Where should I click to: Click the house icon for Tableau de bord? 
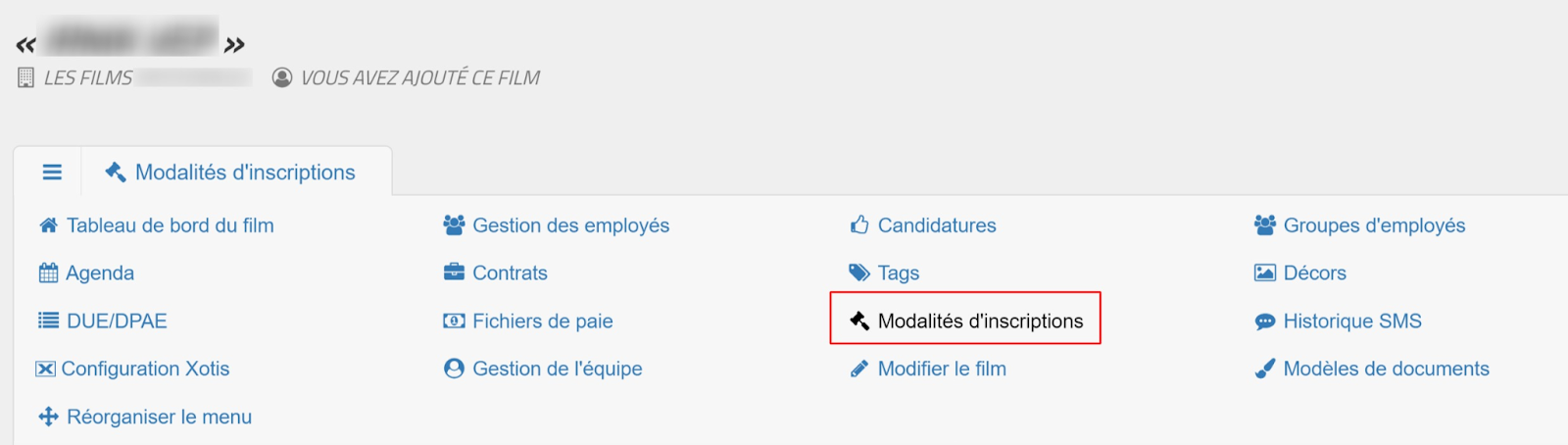48,225
